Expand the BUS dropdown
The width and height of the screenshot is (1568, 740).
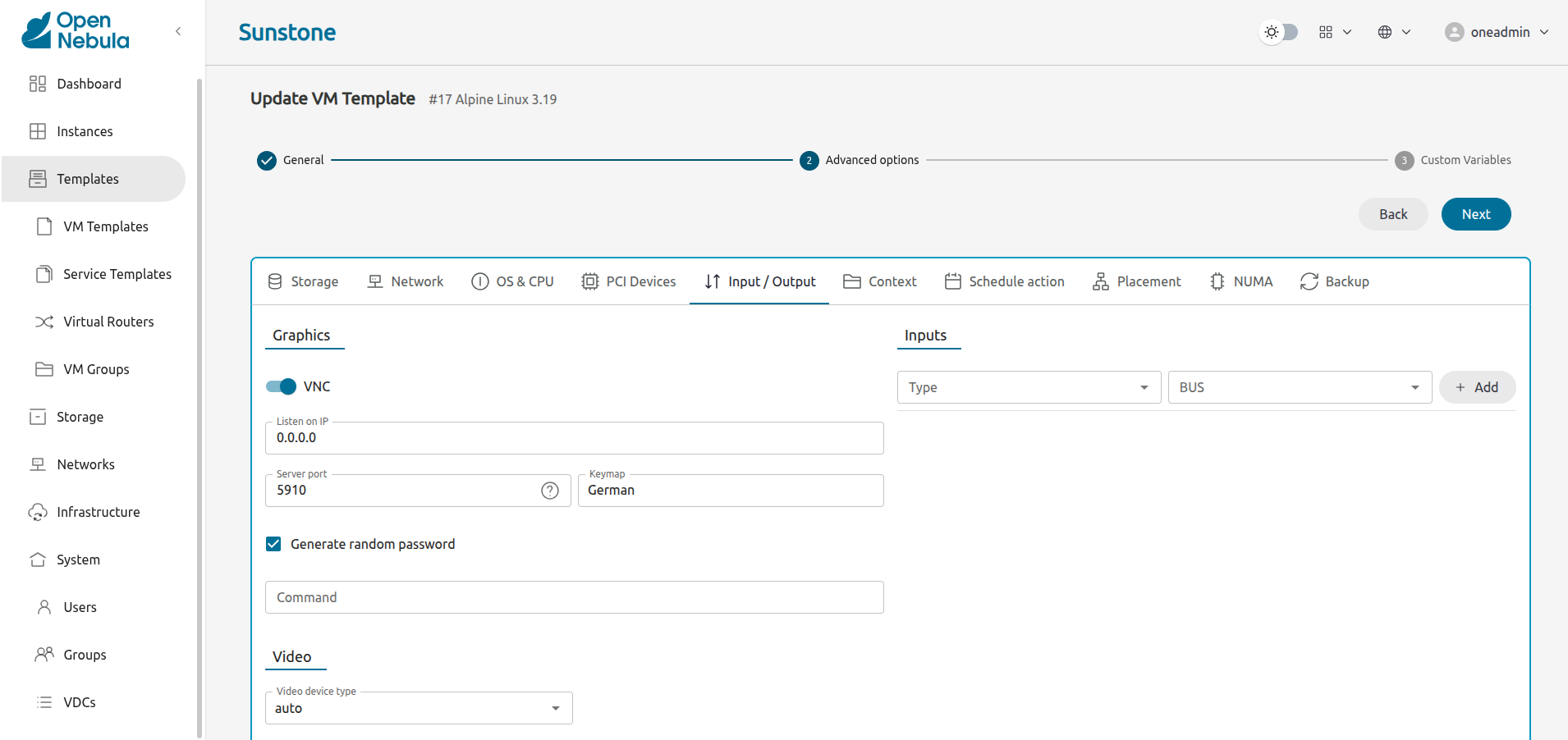coord(1299,387)
